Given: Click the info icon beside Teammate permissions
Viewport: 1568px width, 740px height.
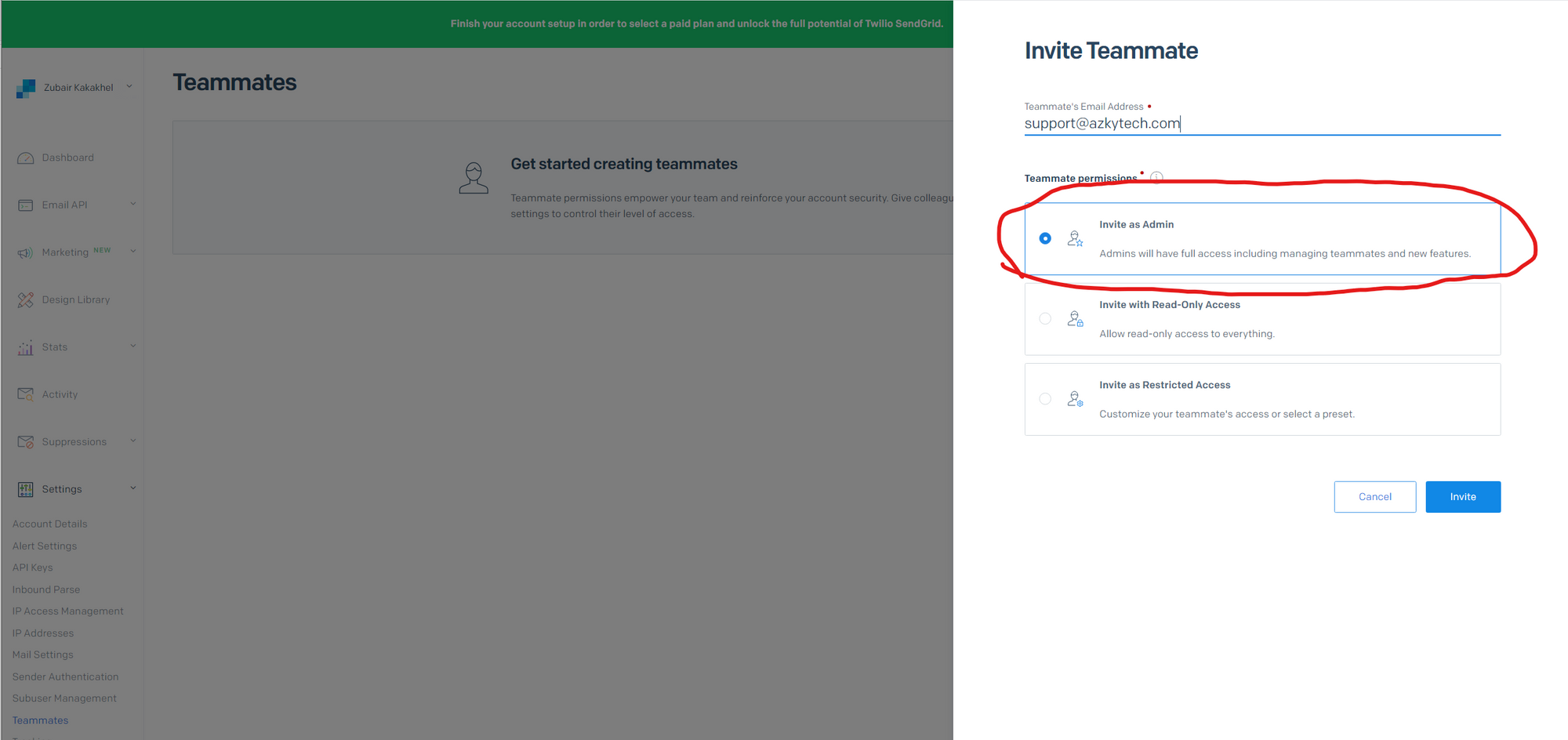Looking at the screenshot, I should coord(1156,178).
